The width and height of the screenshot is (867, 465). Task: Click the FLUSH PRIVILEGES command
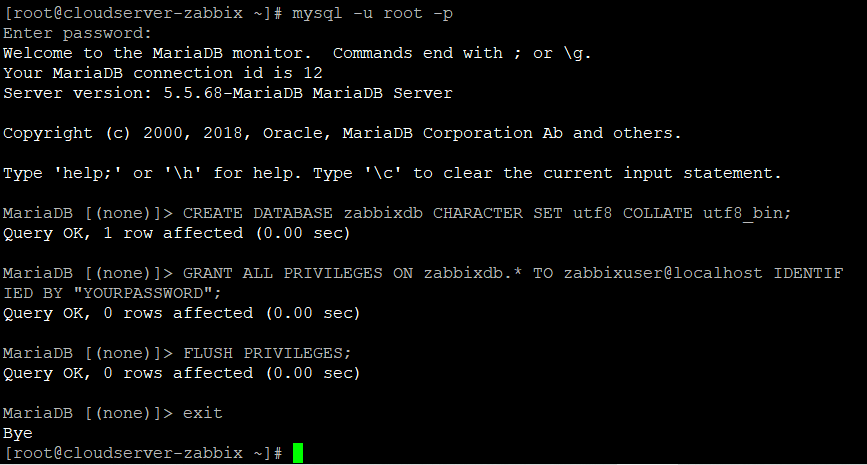[x=267, y=353]
